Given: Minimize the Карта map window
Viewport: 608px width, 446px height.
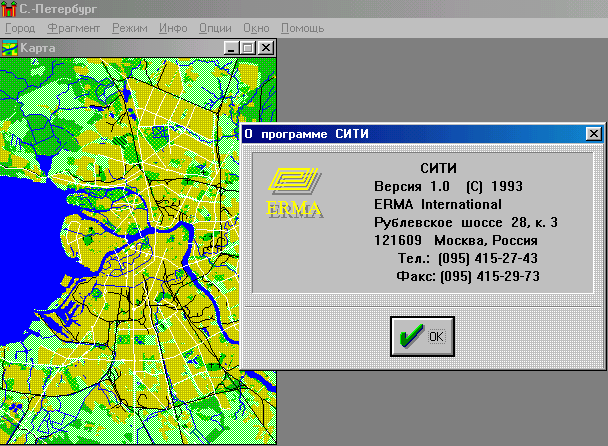Looking at the screenshot, I should click(232, 47).
